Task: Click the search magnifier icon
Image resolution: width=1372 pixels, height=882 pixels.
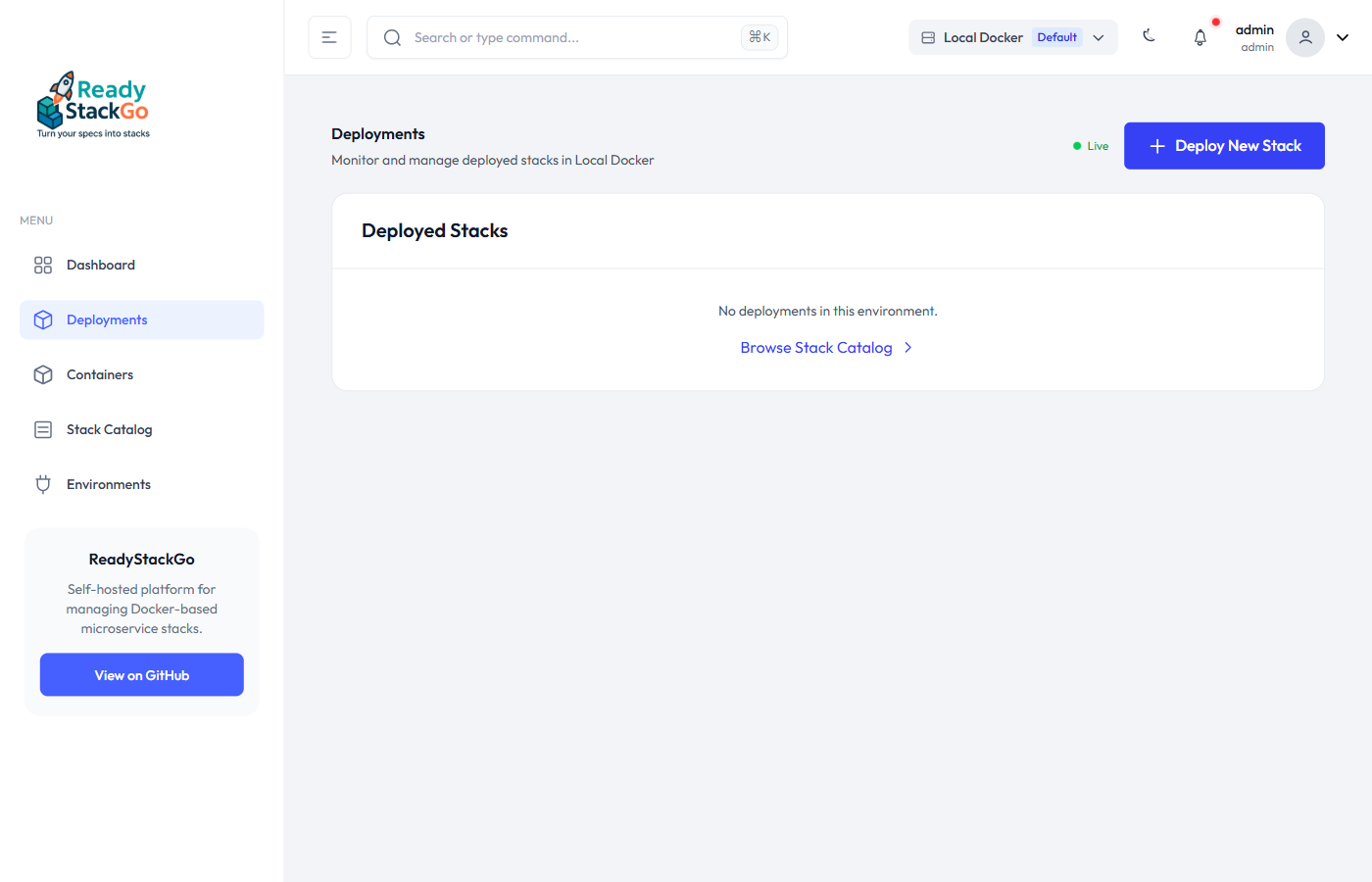Action: coord(392,37)
